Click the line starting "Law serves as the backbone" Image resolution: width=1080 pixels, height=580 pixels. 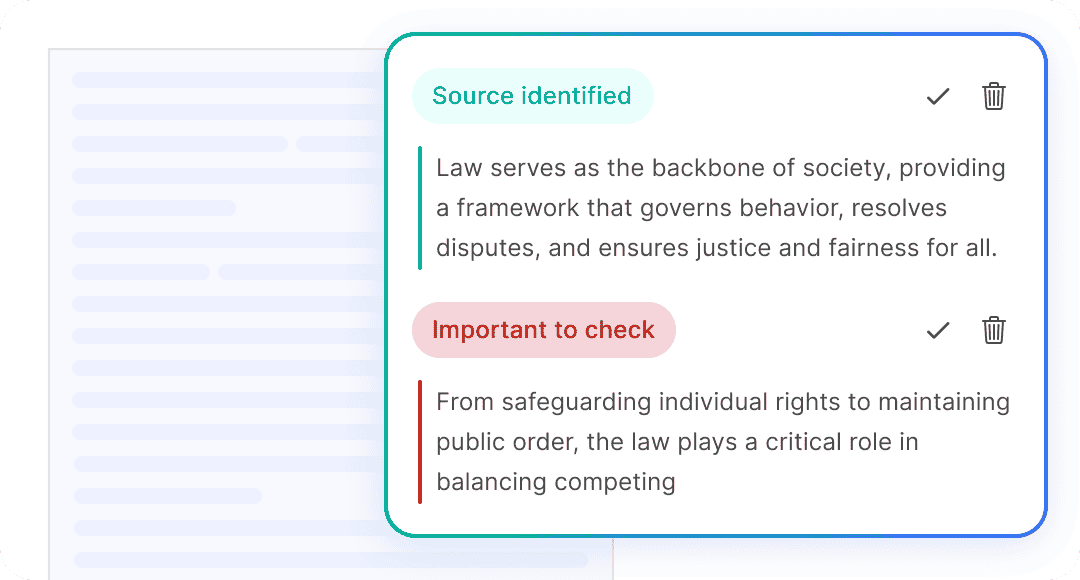click(720, 168)
